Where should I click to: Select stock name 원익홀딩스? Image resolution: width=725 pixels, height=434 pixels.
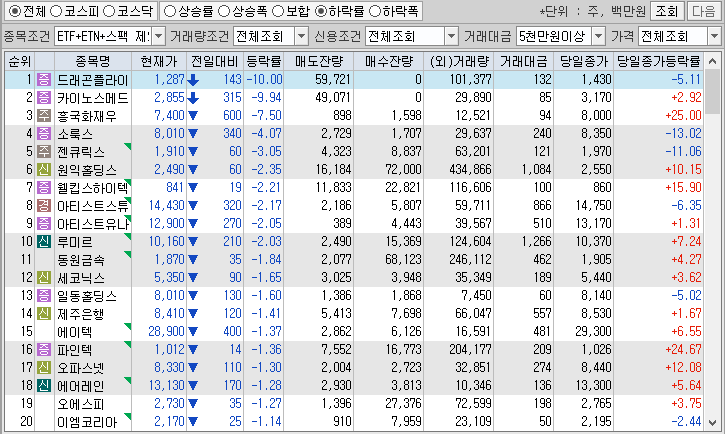(87, 170)
